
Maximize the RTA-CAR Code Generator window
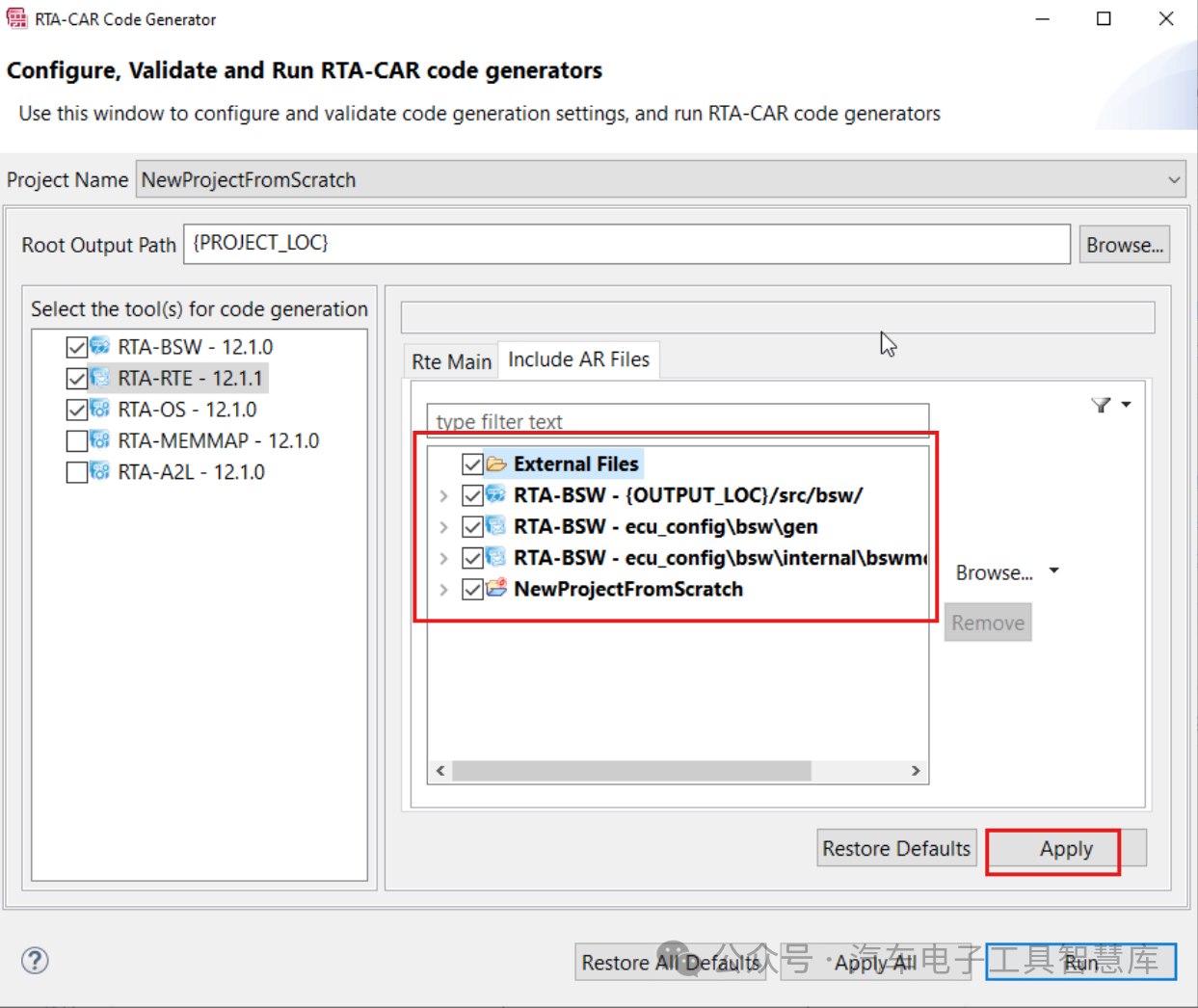1104,18
